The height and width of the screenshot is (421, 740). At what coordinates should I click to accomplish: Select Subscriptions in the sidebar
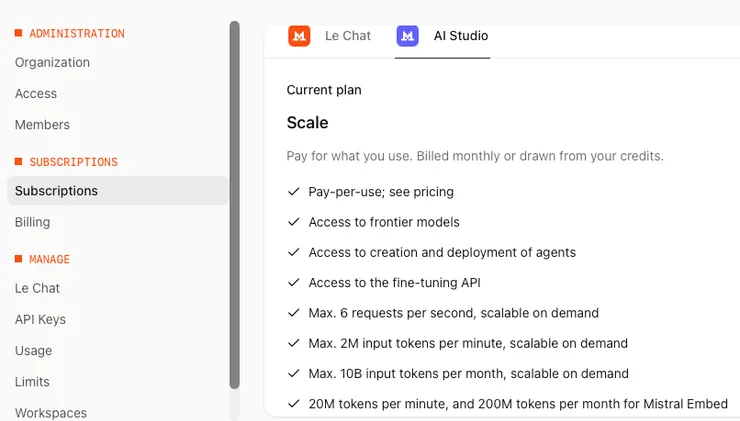tap(56, 191)
